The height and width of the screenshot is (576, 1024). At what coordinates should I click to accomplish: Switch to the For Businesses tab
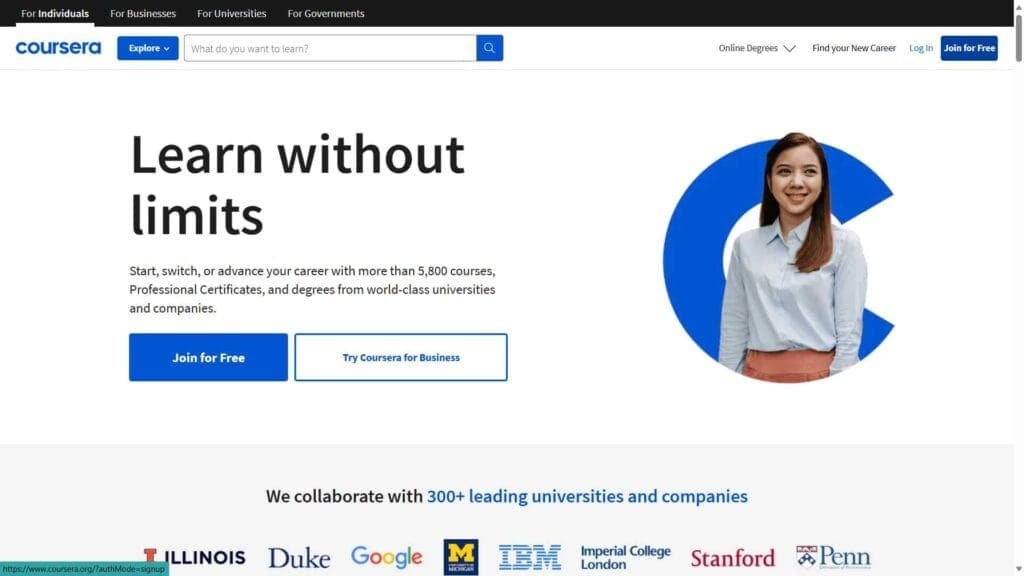tap(142, 13)
